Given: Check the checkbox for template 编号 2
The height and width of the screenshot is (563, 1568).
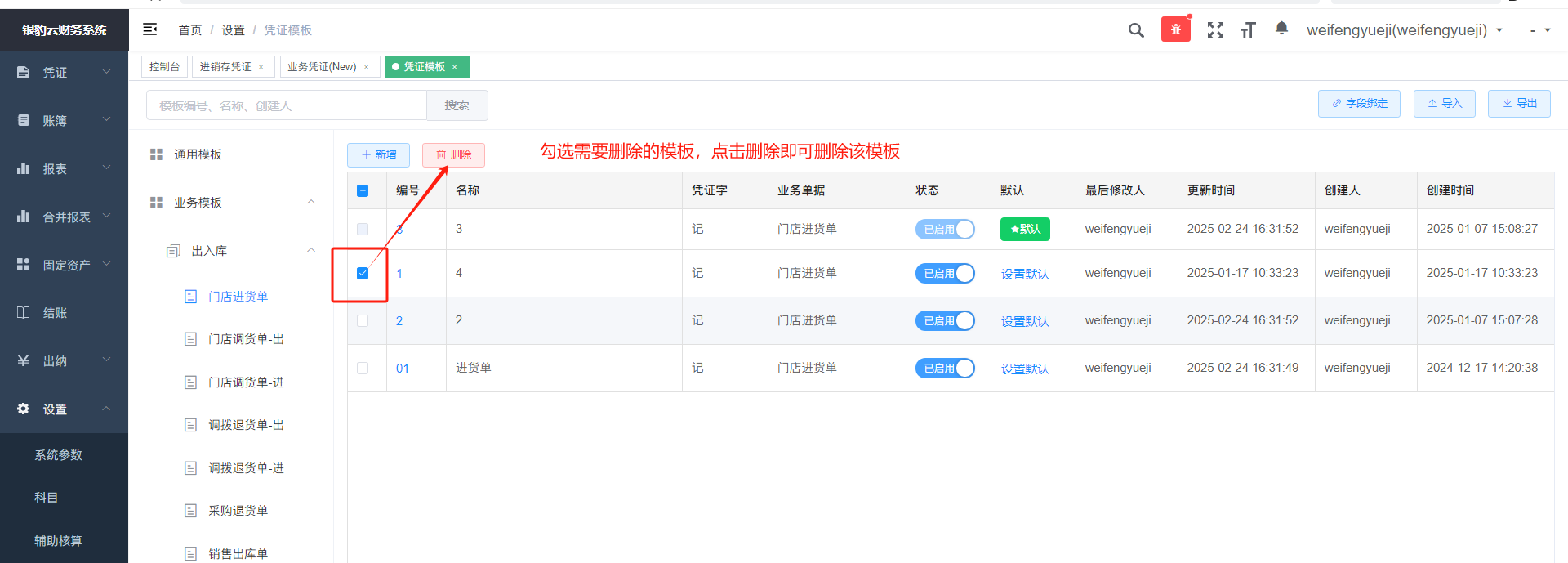Looking at the screenshot, I should coord(363,320).
